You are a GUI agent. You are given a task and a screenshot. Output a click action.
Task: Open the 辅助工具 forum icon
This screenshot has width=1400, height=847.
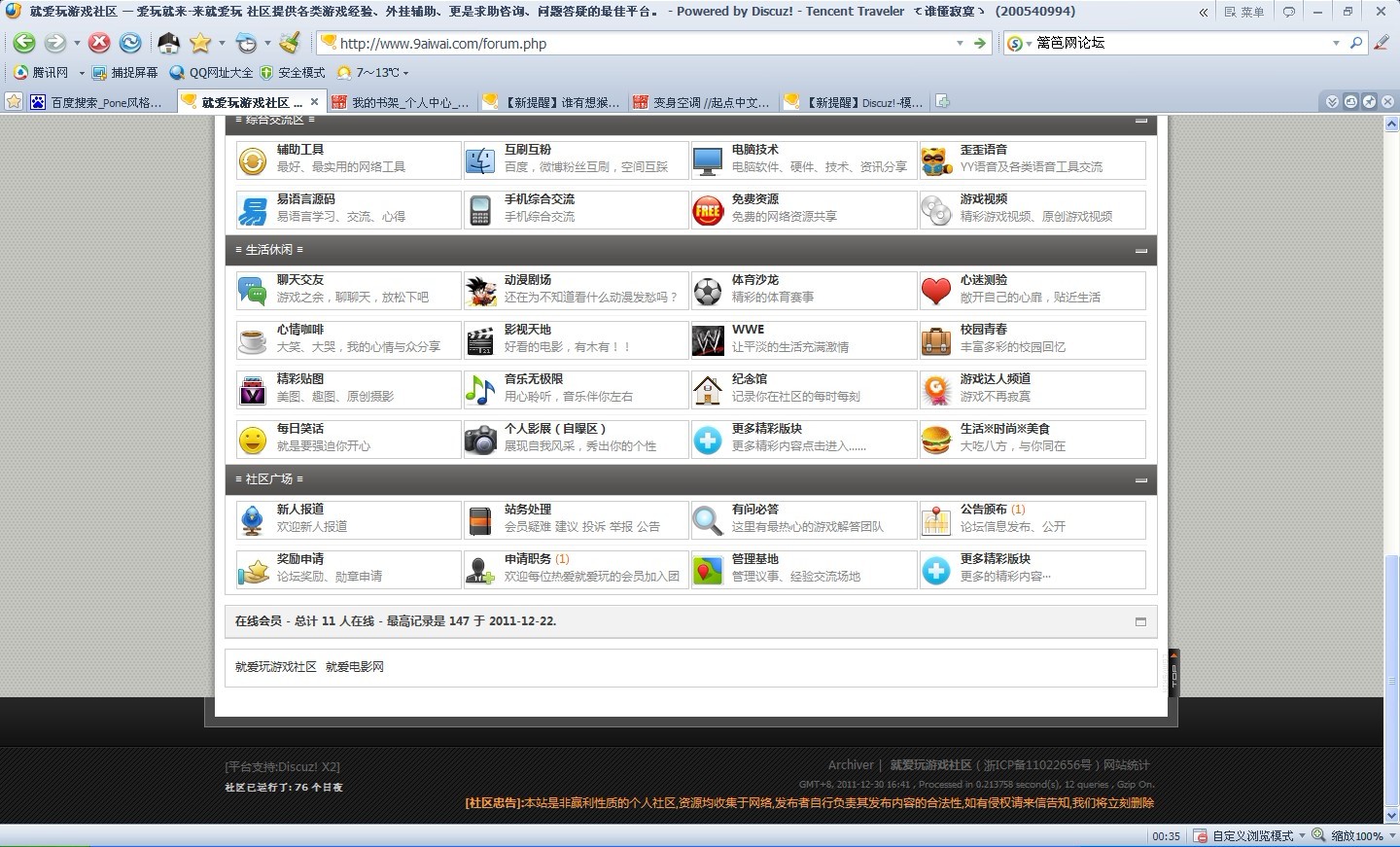[253, 160]
